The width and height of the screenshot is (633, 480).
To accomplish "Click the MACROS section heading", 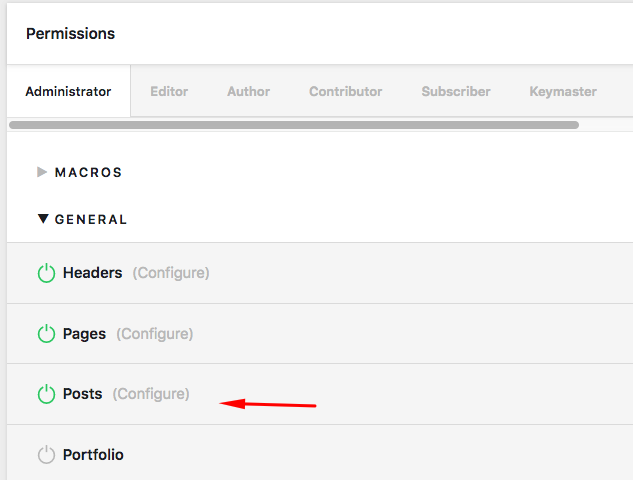I will (88, 173).
